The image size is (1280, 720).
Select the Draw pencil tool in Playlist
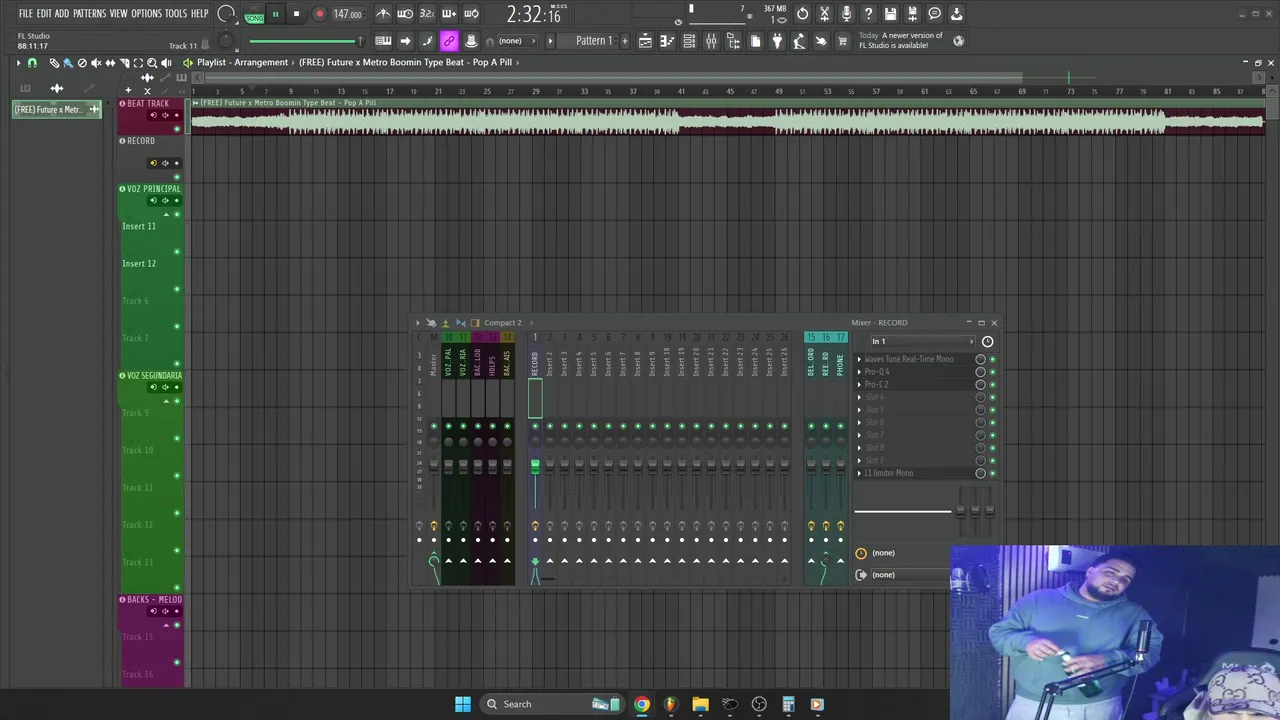[54, 62]
